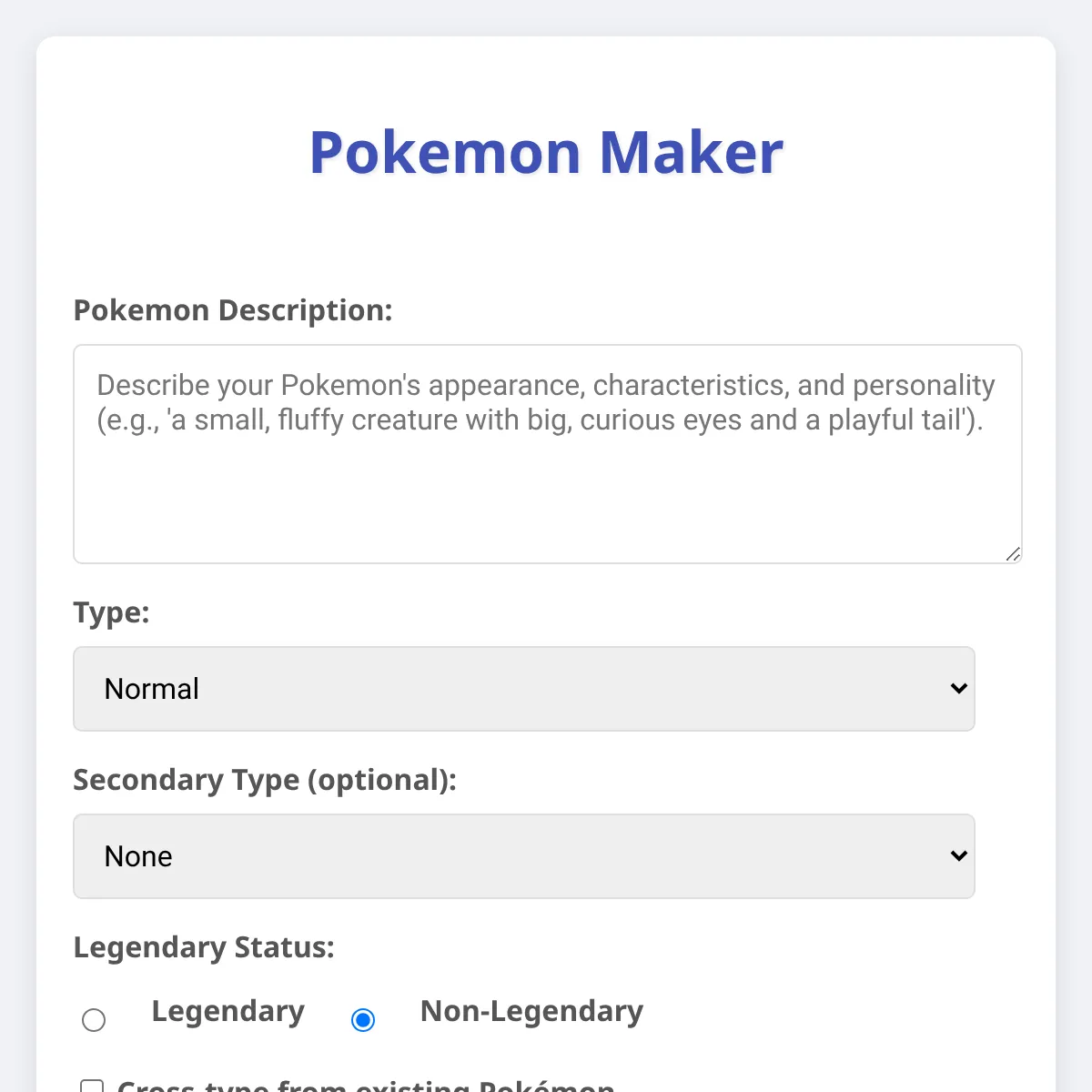Click the textarea resize handle
Viewport: 1092px width, 1092px height.
pos(1013,553)
